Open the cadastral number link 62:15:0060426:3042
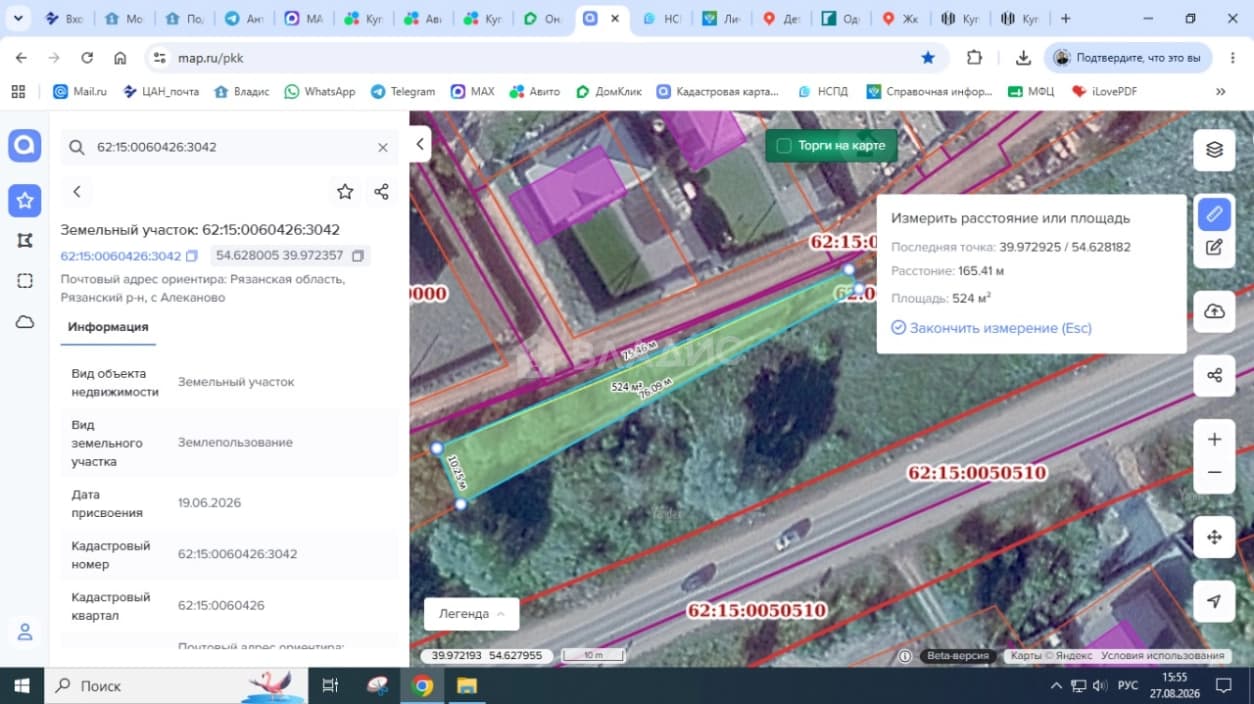This screenshot has width=1254, height=704. click(x=121, y=256)
